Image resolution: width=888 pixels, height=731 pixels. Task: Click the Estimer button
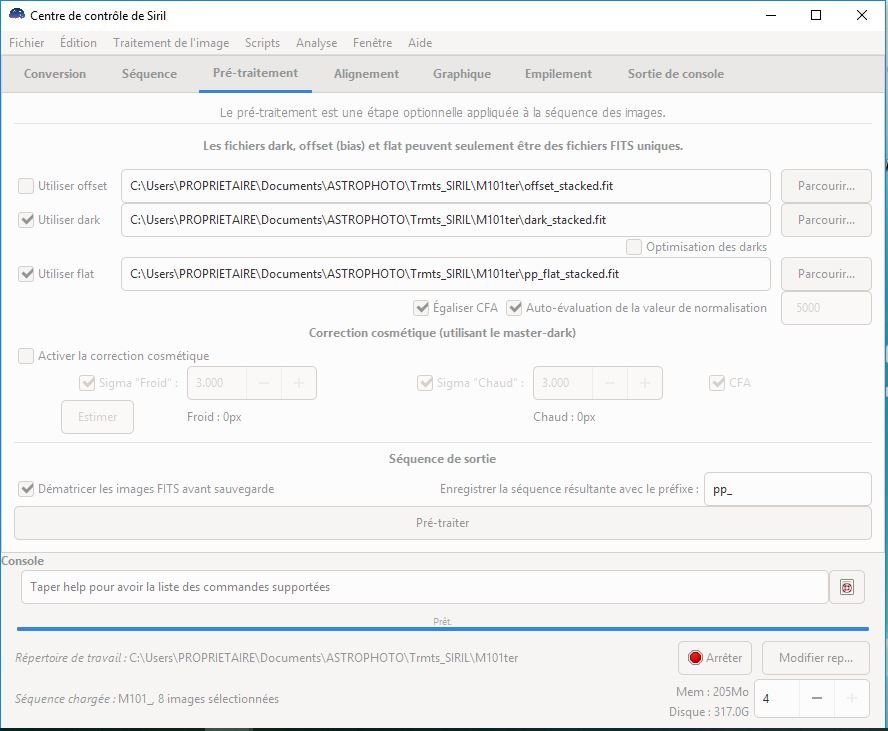tap(97, 417)
